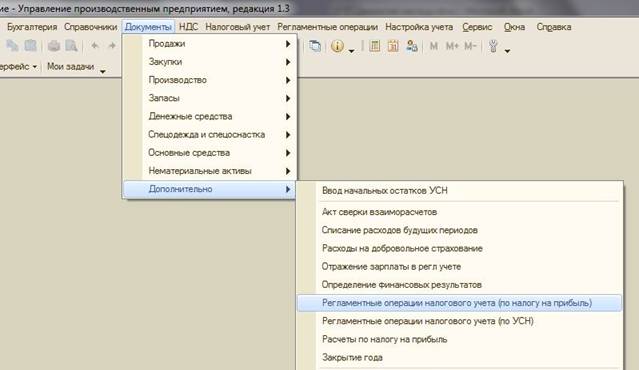Expand the Продажи submenu
The image size is (639, 370).
coord(210,44)
